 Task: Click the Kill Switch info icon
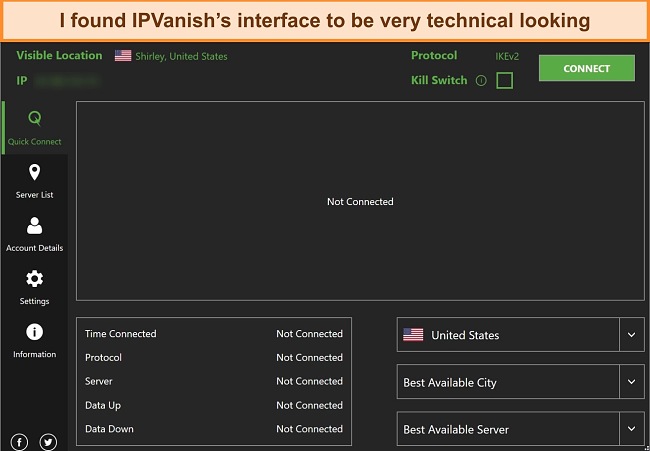coord(481,80)
